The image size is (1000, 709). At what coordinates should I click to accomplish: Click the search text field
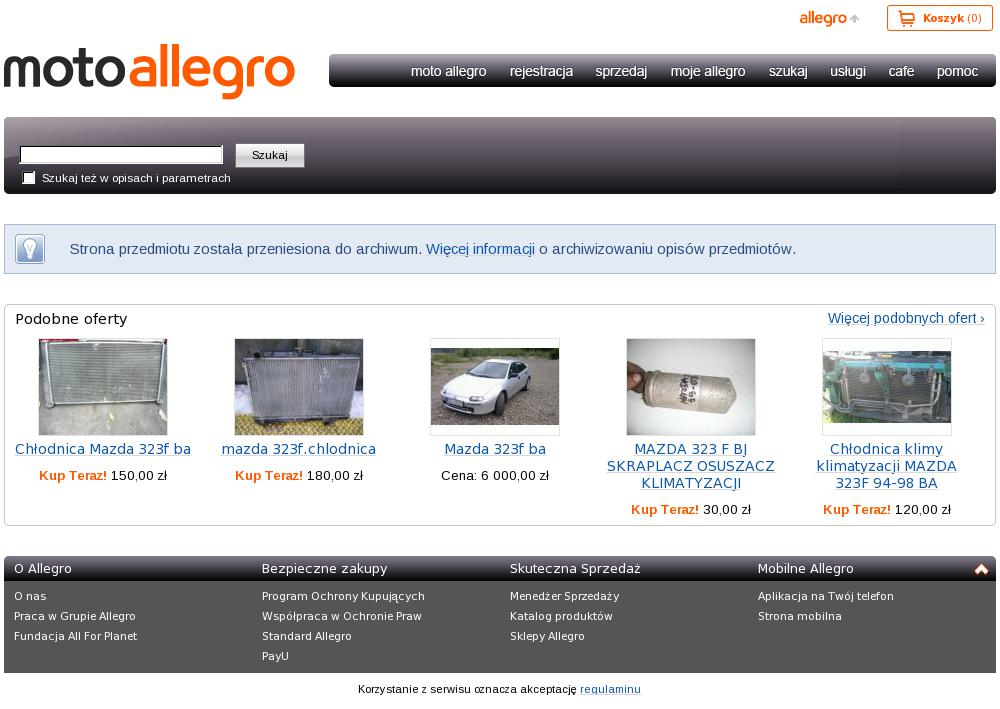coord(121,155)
